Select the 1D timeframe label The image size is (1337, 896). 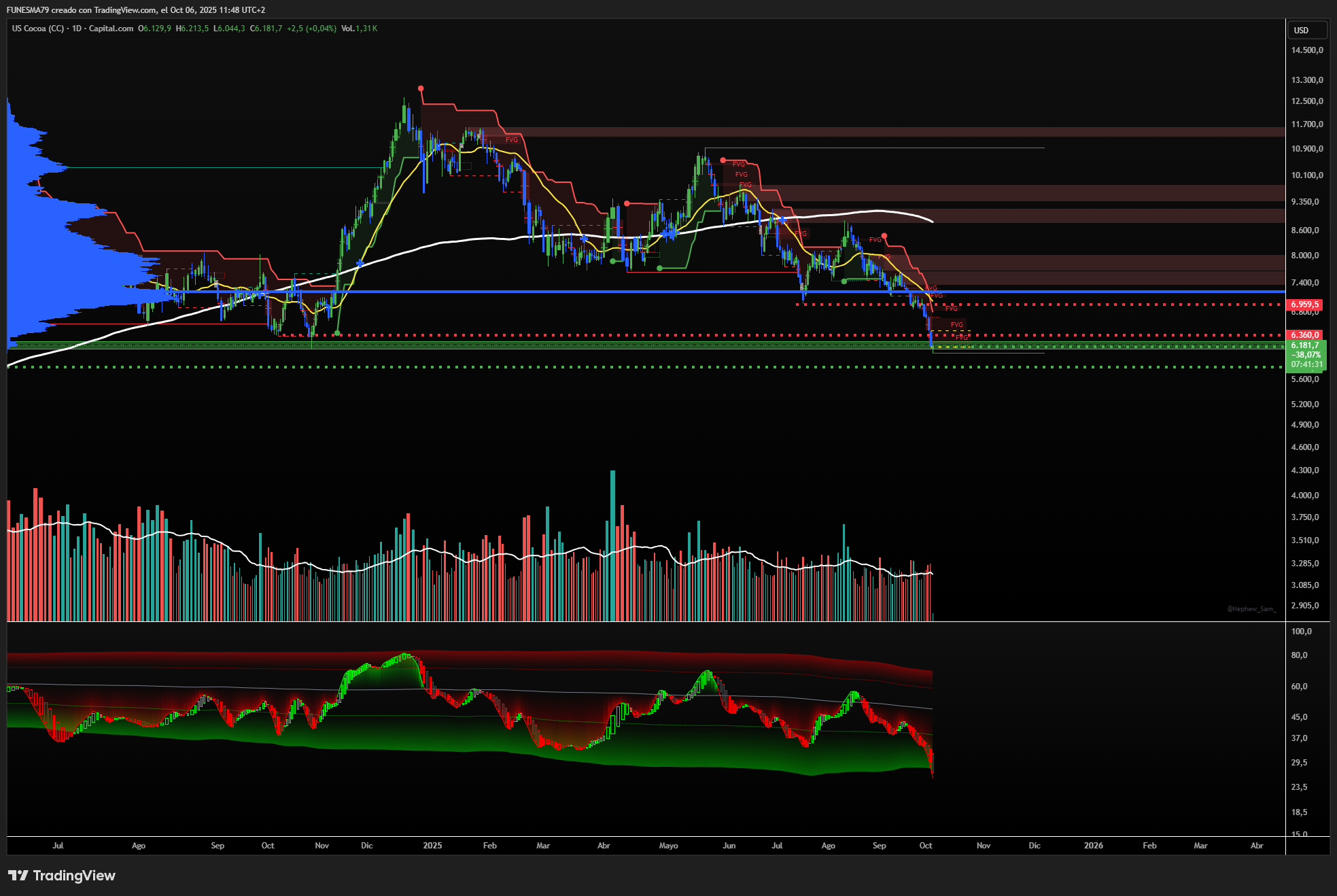[77, 29]
